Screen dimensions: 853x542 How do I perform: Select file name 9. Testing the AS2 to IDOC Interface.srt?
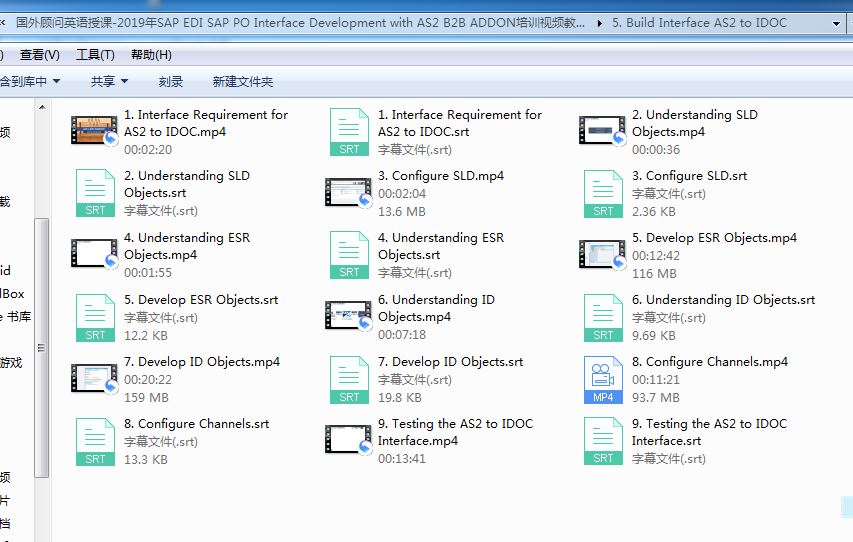coord(709,432)
